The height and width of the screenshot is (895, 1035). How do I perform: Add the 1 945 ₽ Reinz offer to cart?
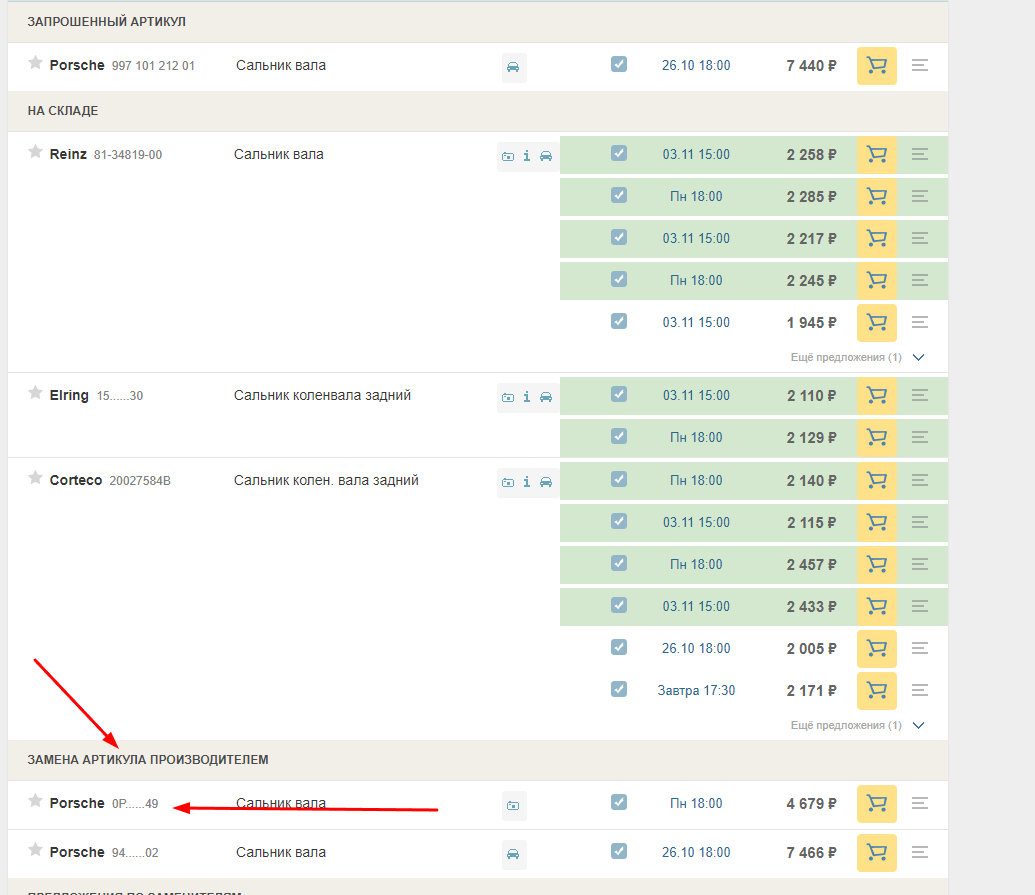876,323
